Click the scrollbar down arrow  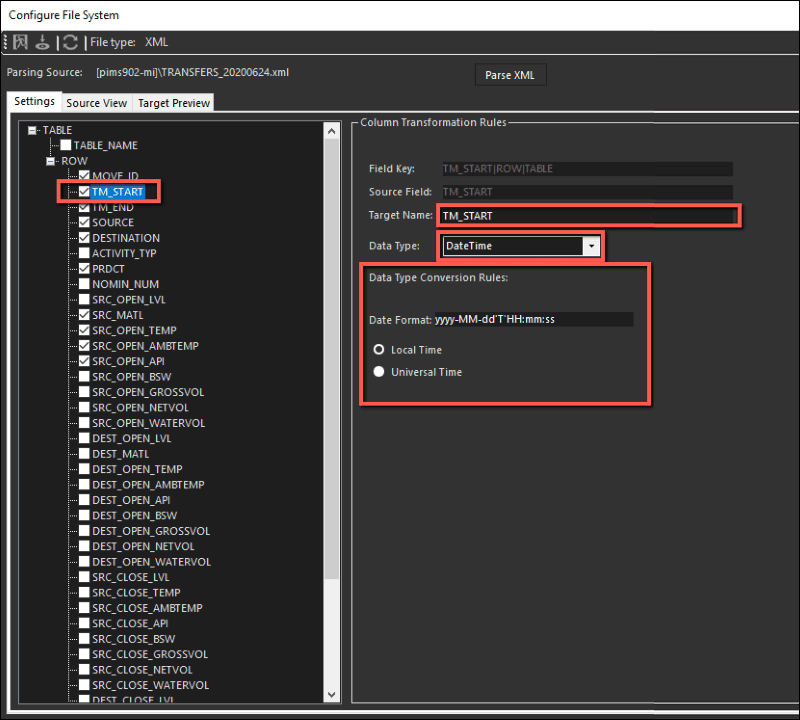(331, 693)
